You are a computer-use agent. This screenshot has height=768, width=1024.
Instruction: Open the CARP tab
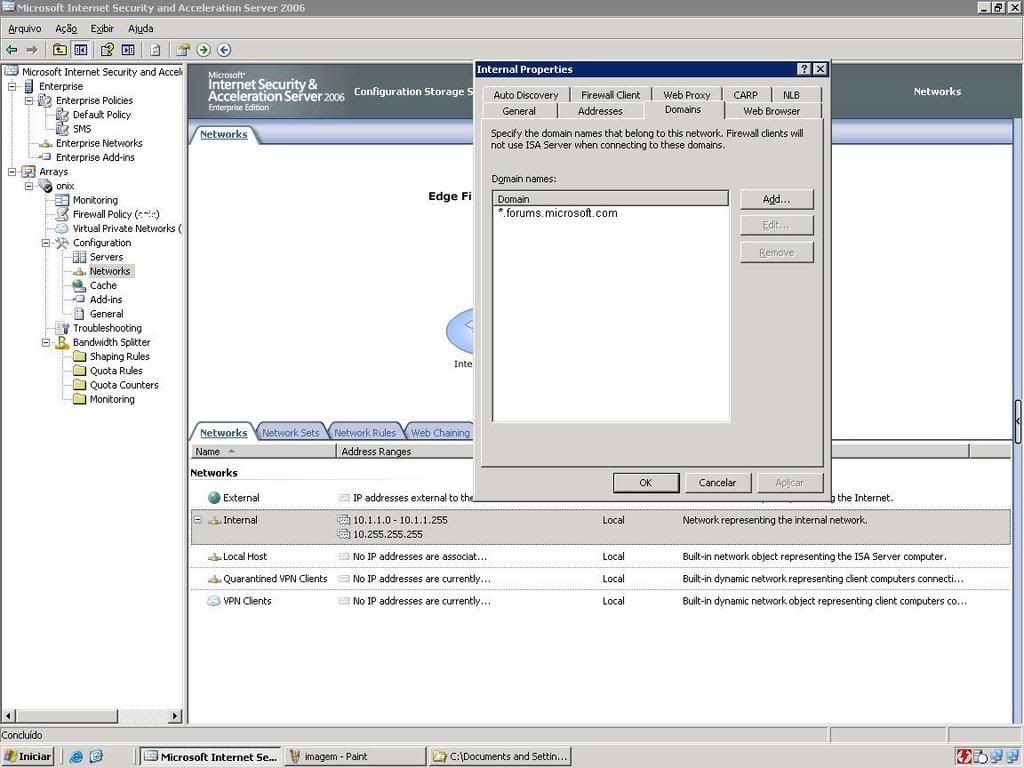[x=745, y=95]
